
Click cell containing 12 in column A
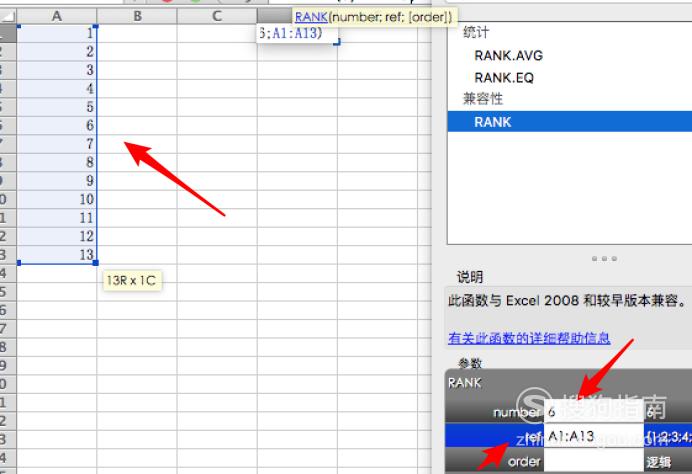(56, 237)
